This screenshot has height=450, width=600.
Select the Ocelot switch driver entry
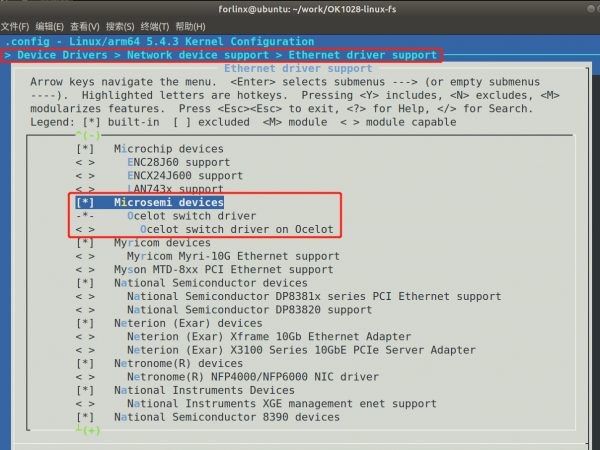[191, 216]
